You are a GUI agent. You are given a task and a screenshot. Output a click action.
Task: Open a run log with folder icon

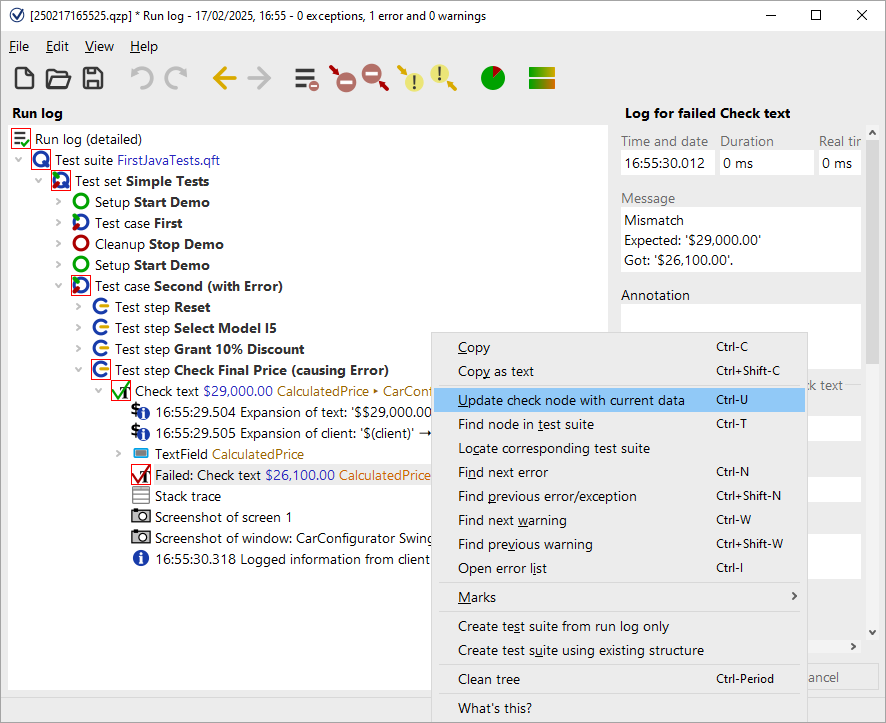(x=58, y=78)
